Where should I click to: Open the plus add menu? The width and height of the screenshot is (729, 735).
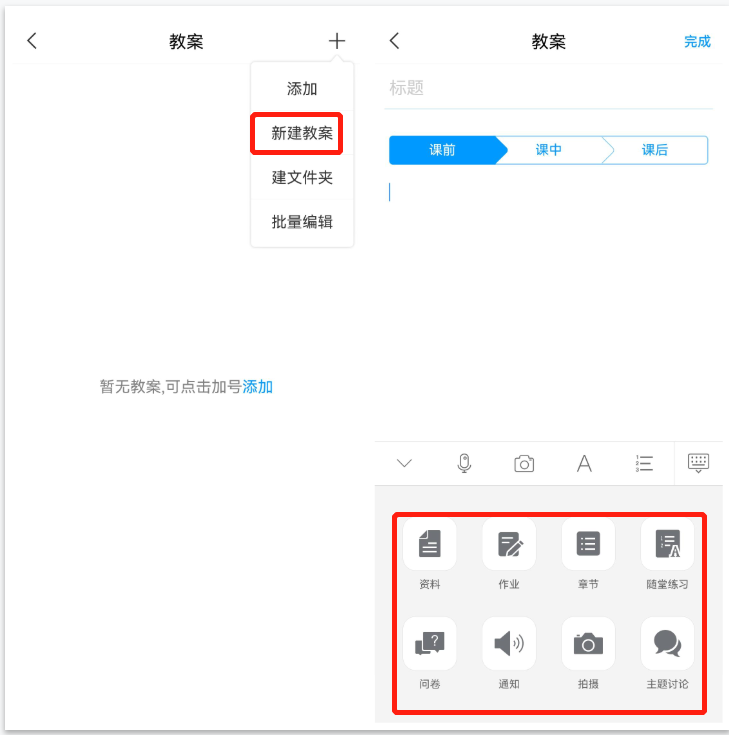click(x=337, y=41)
